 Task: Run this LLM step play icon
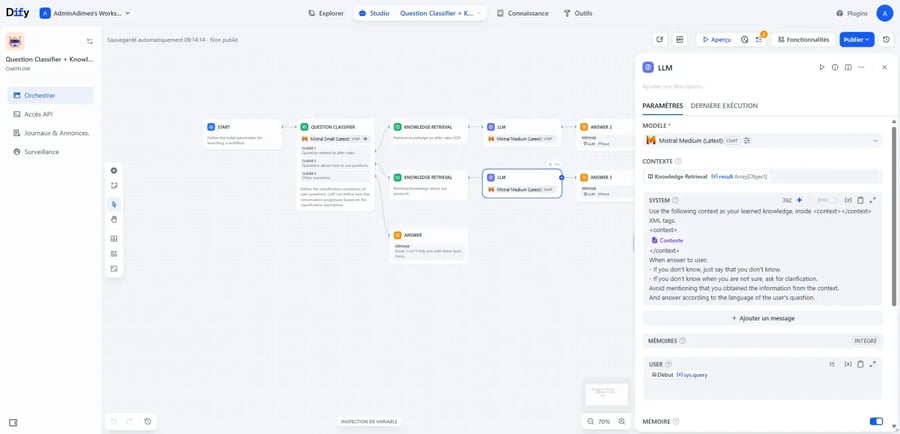(822, 67)
